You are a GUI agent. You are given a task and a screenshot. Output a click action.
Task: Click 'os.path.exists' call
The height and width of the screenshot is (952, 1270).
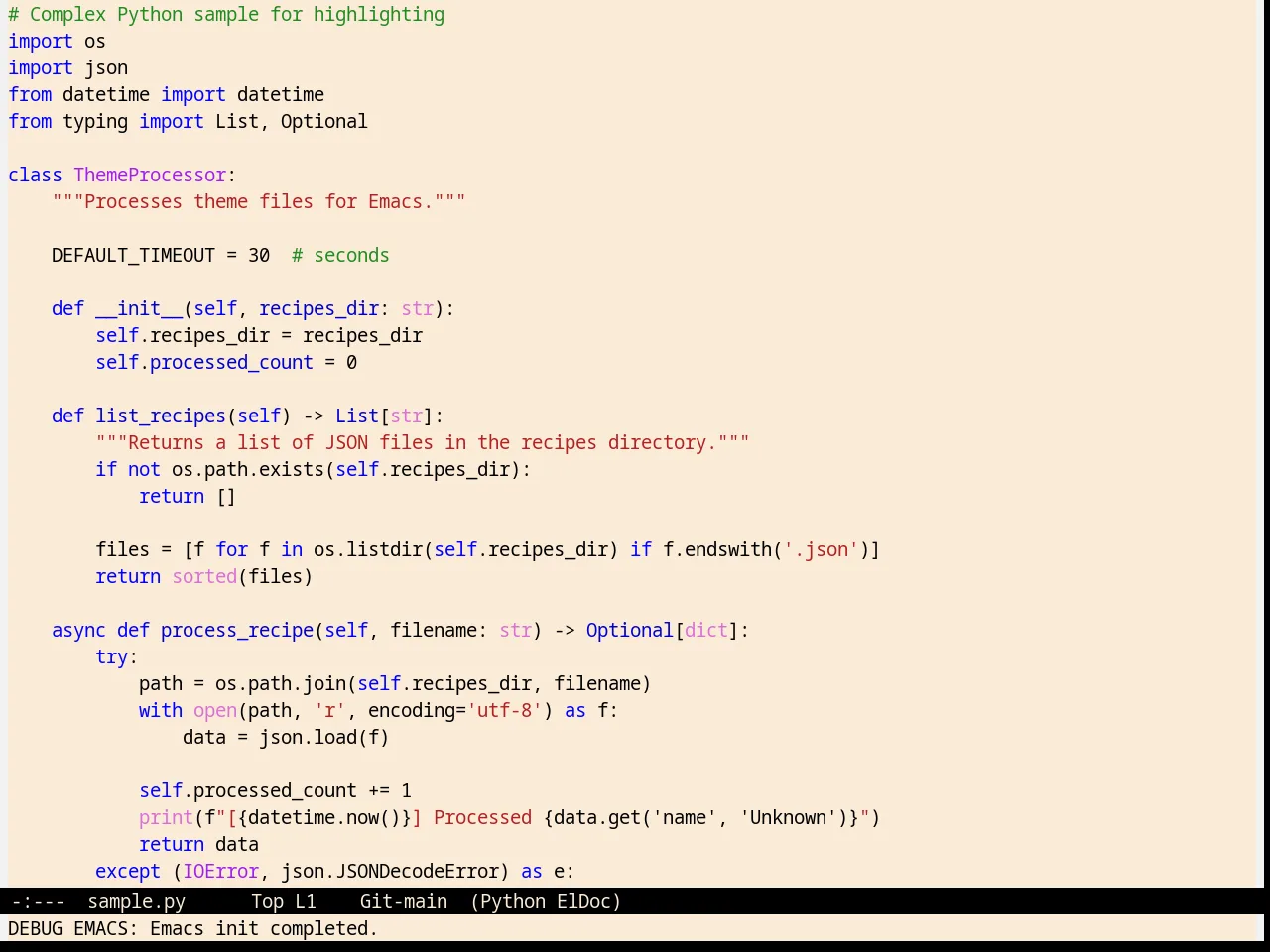(x=248, y=469)
